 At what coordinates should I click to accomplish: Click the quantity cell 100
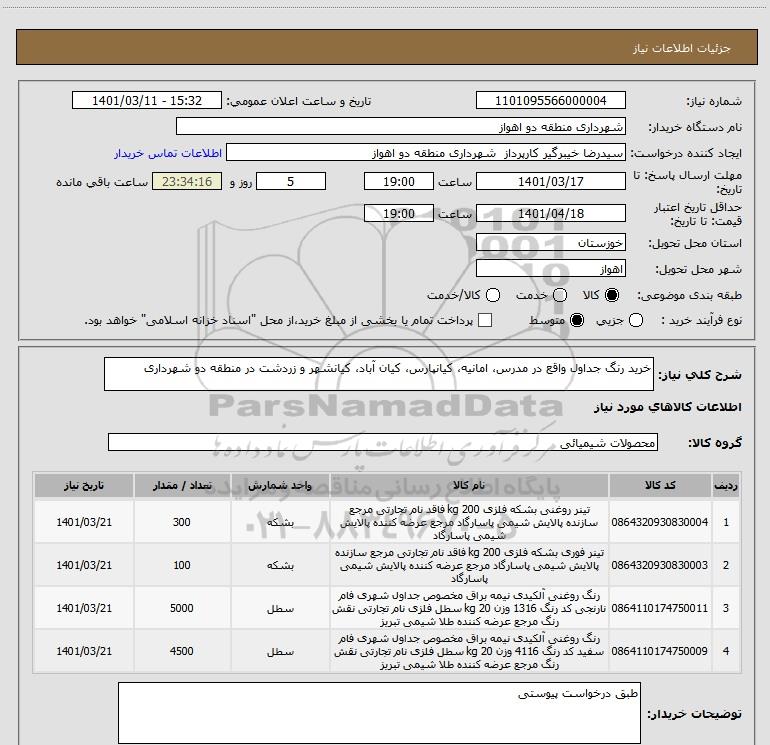(x=182, y=565)
